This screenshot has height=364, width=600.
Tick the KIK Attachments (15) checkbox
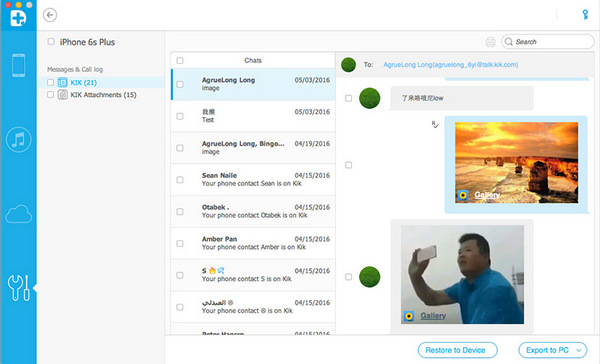click(x=51, y=94)
